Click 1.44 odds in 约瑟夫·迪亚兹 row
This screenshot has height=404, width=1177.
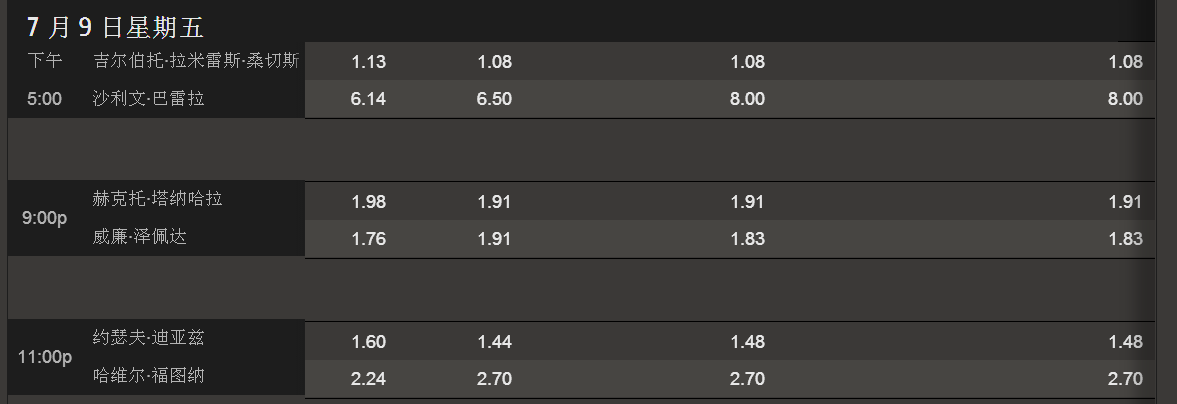tap(495, 342)
